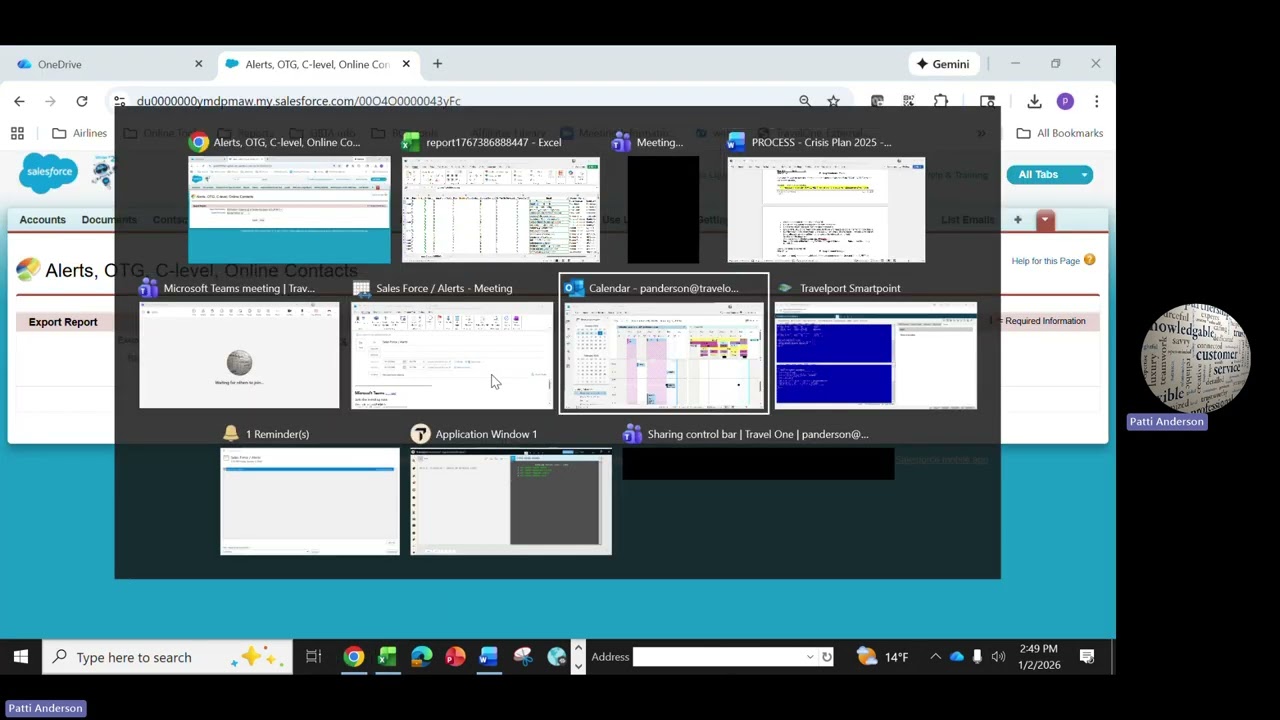Go back in Chrome
Image resolution: width=1280 pixels, height=720 pixels.
19,101
